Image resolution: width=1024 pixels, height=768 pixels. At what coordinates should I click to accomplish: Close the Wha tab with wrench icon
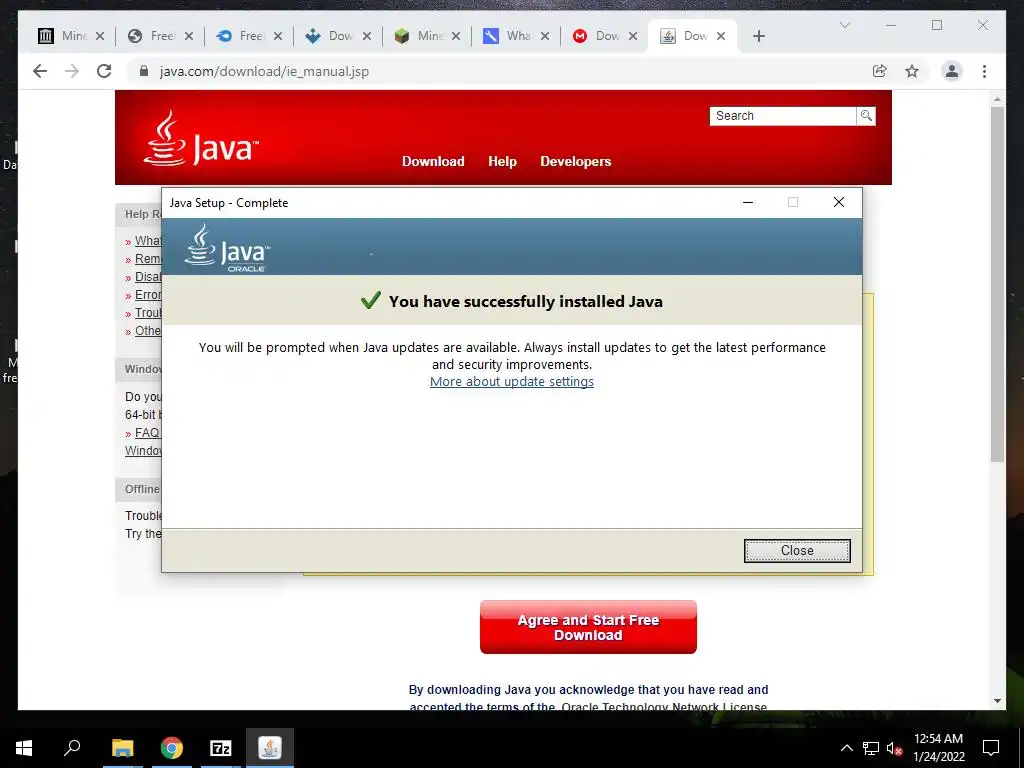(545, 36)
